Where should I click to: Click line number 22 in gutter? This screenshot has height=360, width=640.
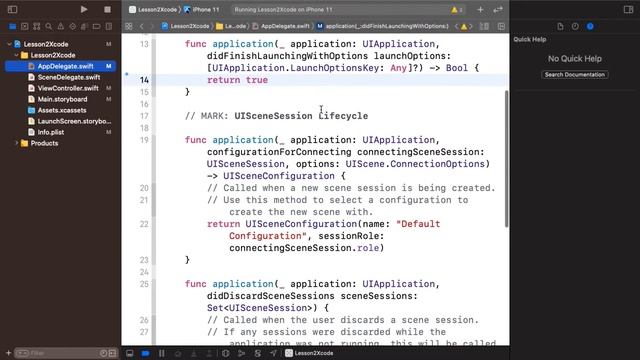[x=144, y=224]
